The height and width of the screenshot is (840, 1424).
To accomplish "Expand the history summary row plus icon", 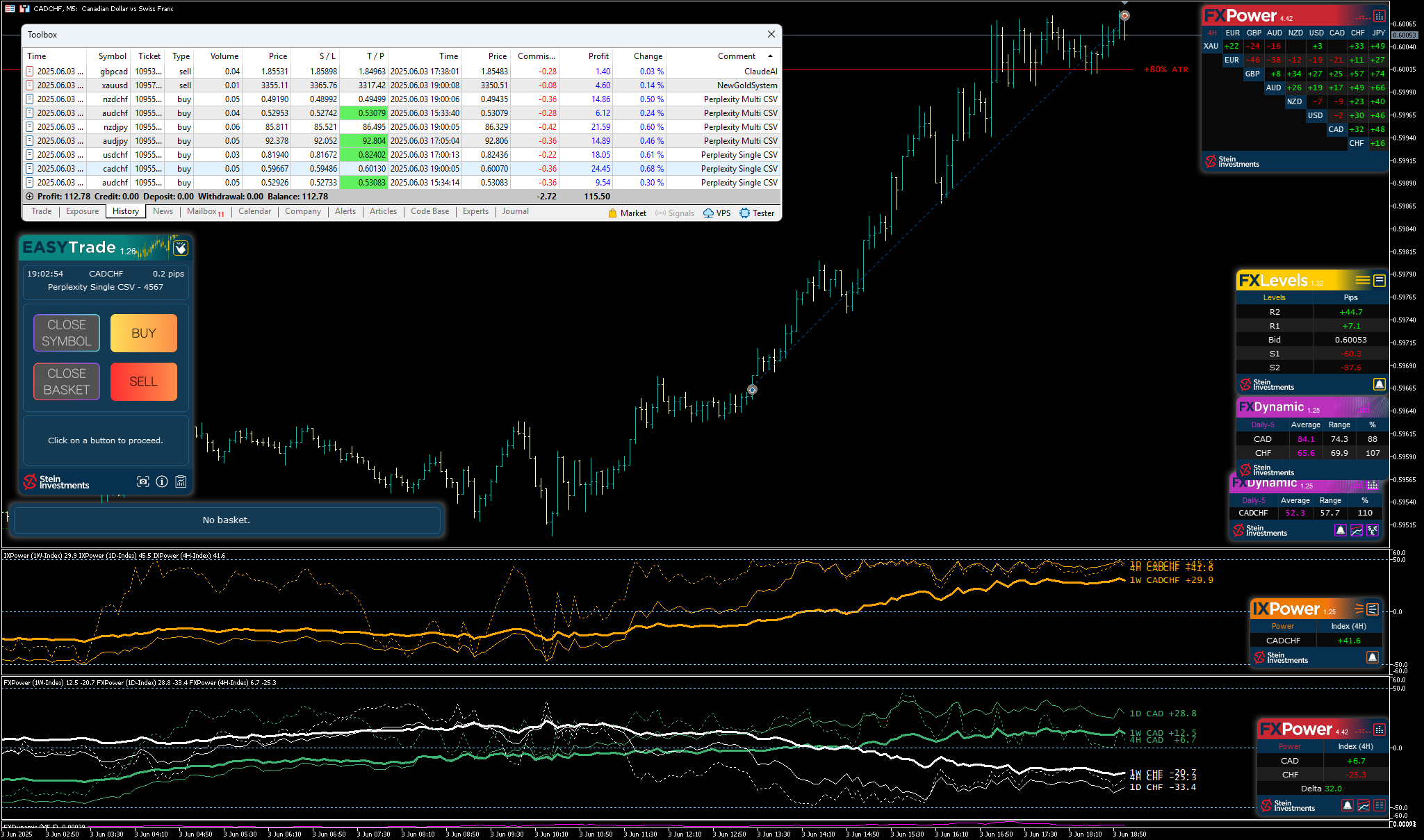I will 30,197.
